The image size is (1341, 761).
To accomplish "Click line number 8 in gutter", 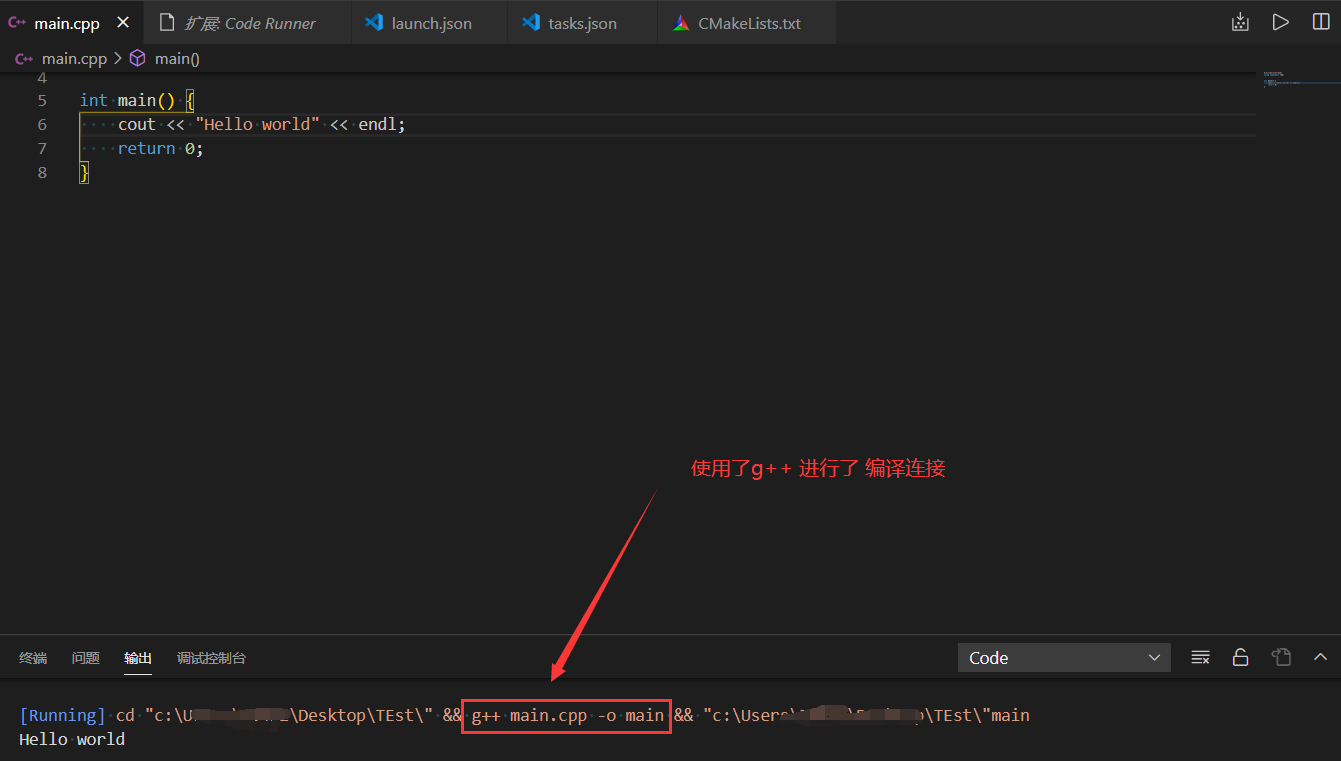I will tap(42, 172).
